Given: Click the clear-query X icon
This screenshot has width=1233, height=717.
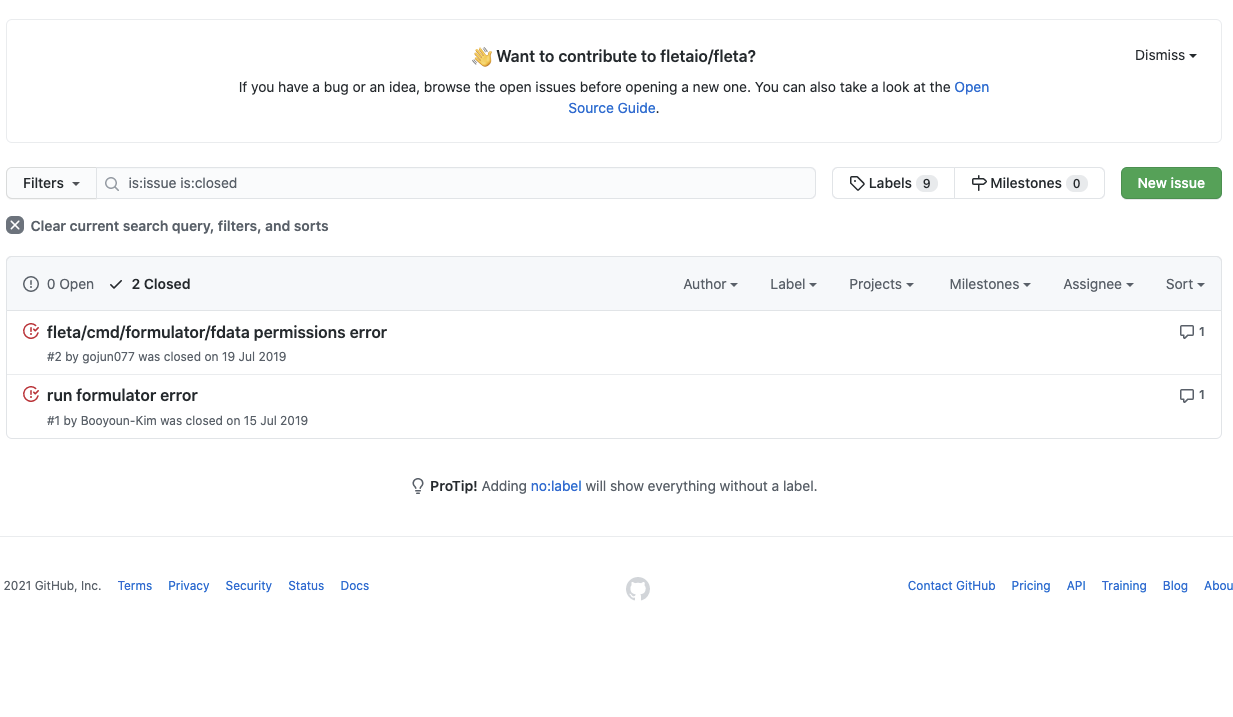Looking at the screenshot, I should [15, 225].
